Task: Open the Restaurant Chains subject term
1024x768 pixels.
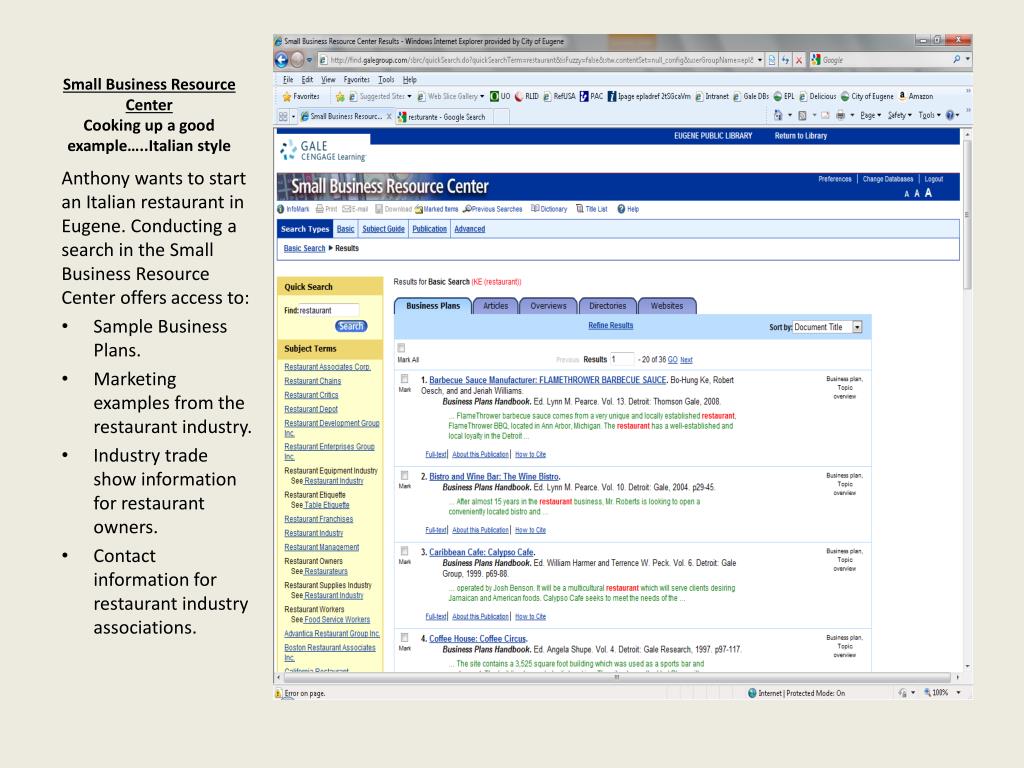Action: coord(312,381)
